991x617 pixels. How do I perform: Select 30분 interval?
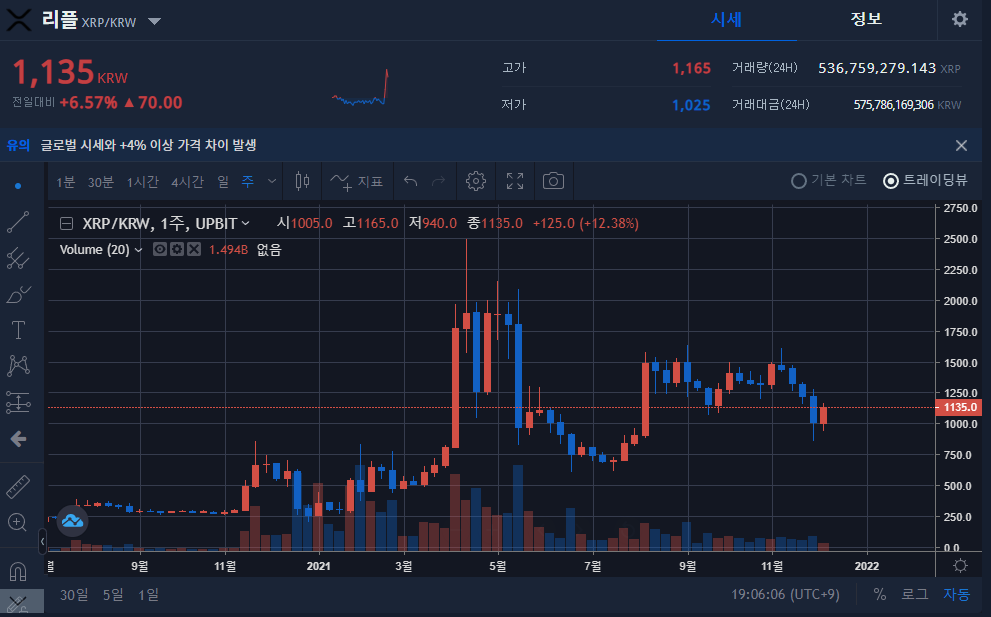100,182
